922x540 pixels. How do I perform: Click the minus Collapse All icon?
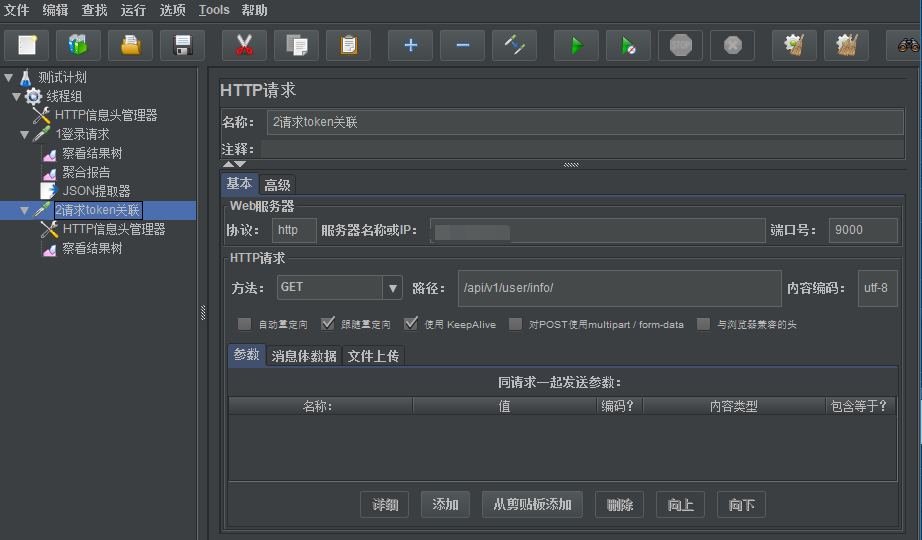tap(462, 45)
